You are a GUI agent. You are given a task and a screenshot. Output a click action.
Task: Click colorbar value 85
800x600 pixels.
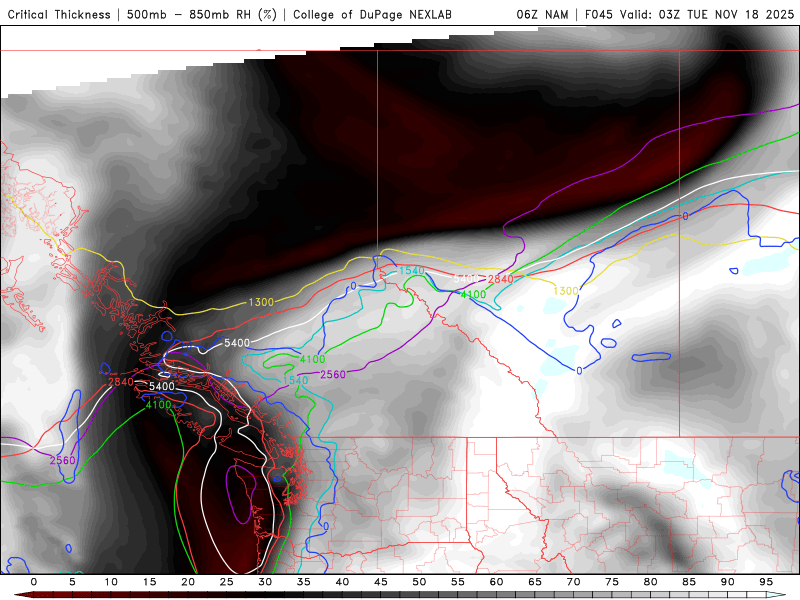[689, 582]
